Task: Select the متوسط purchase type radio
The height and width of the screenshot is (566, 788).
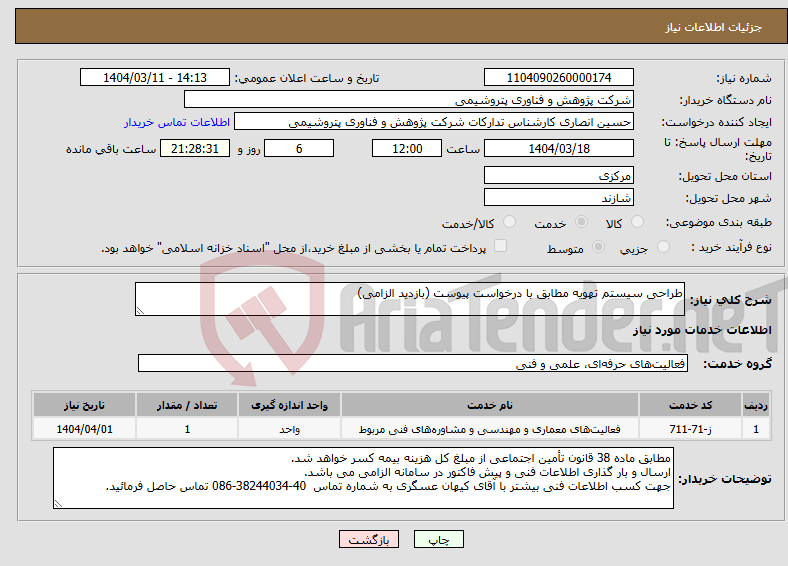Action: point(598,246)
